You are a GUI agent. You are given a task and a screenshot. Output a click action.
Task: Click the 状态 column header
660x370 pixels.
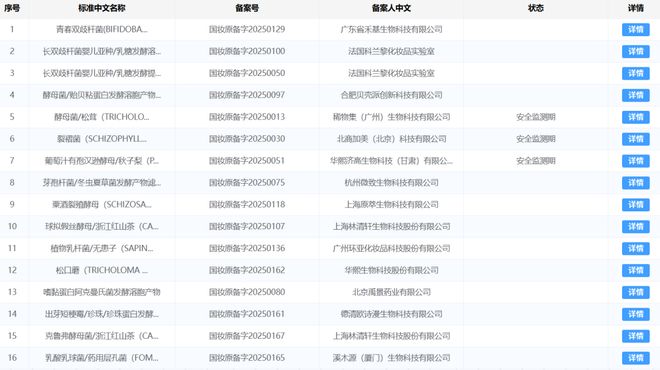tap(536, 8)
